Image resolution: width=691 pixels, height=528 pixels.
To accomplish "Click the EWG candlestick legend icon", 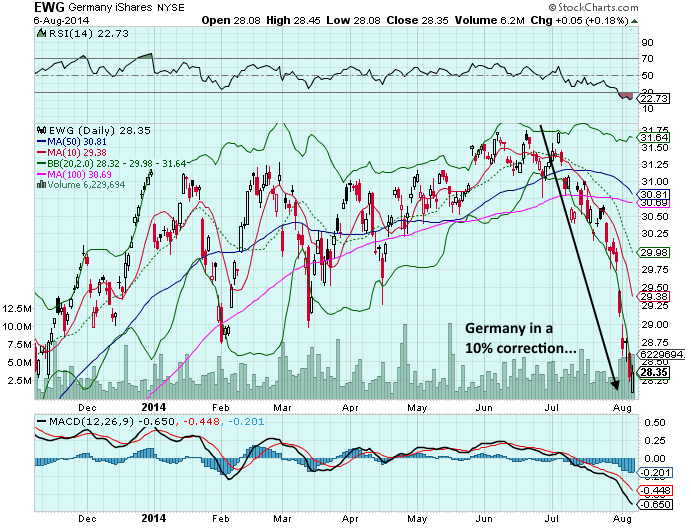I will pyautogui.click(x=40, y=130).
